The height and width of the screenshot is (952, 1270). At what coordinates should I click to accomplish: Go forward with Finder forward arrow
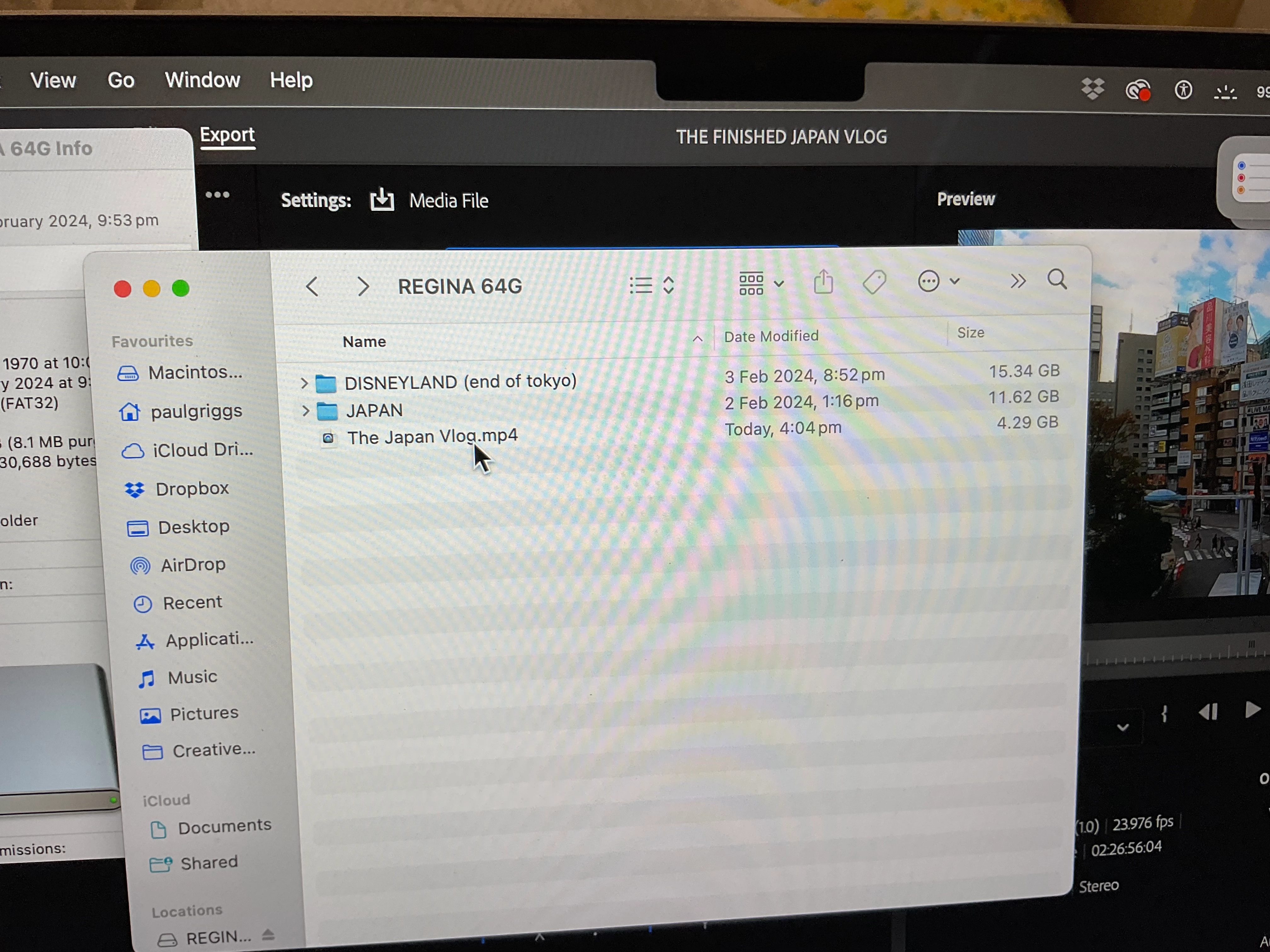coord(363,286)
